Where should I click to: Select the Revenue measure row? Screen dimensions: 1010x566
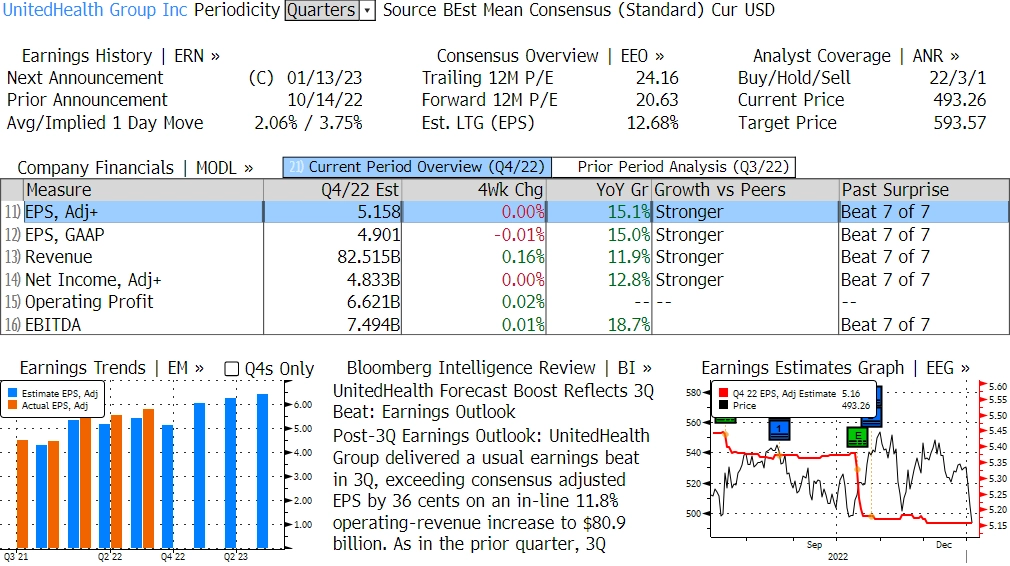(x=504, y=257)
